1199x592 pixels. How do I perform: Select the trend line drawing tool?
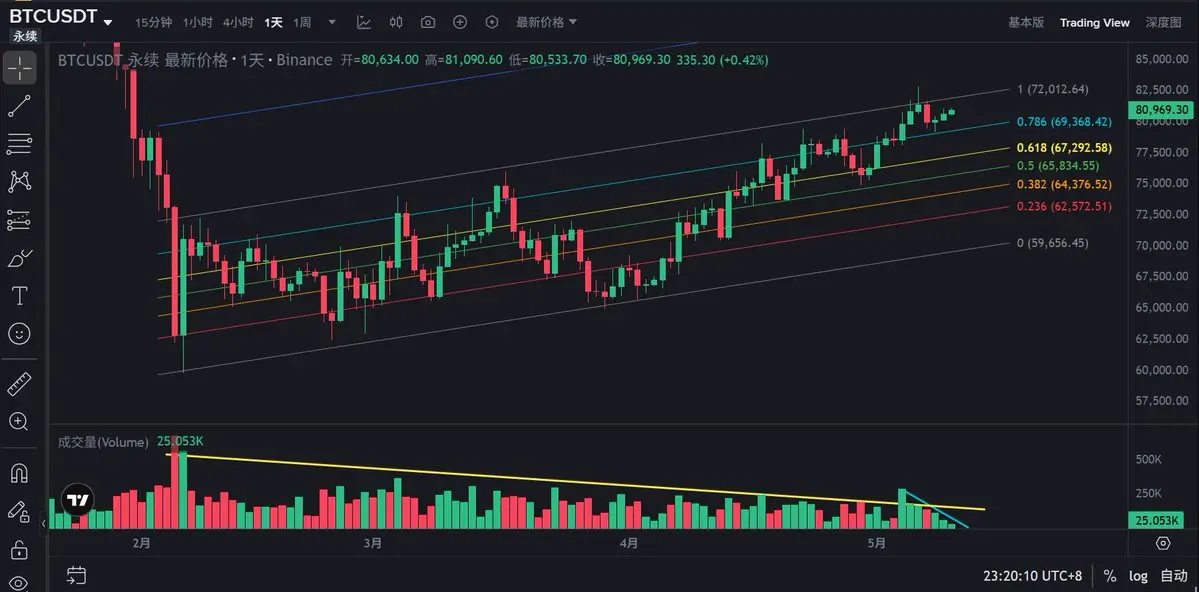pyautogui.click(x=20, y=106)
